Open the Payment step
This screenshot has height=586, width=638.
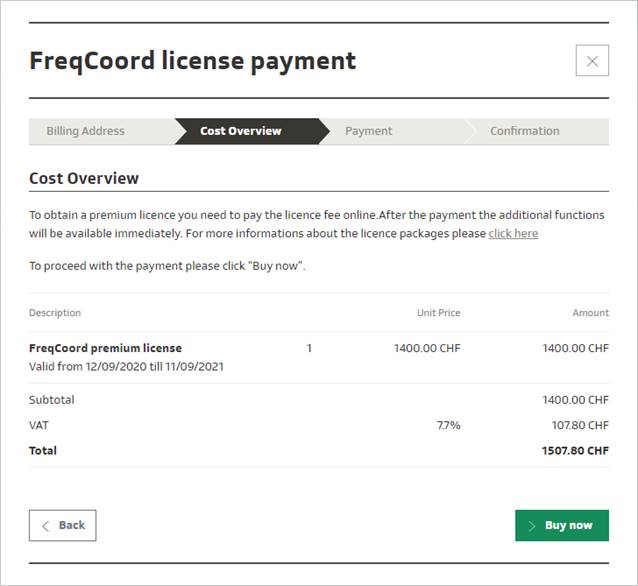click(x=369, y=131)
